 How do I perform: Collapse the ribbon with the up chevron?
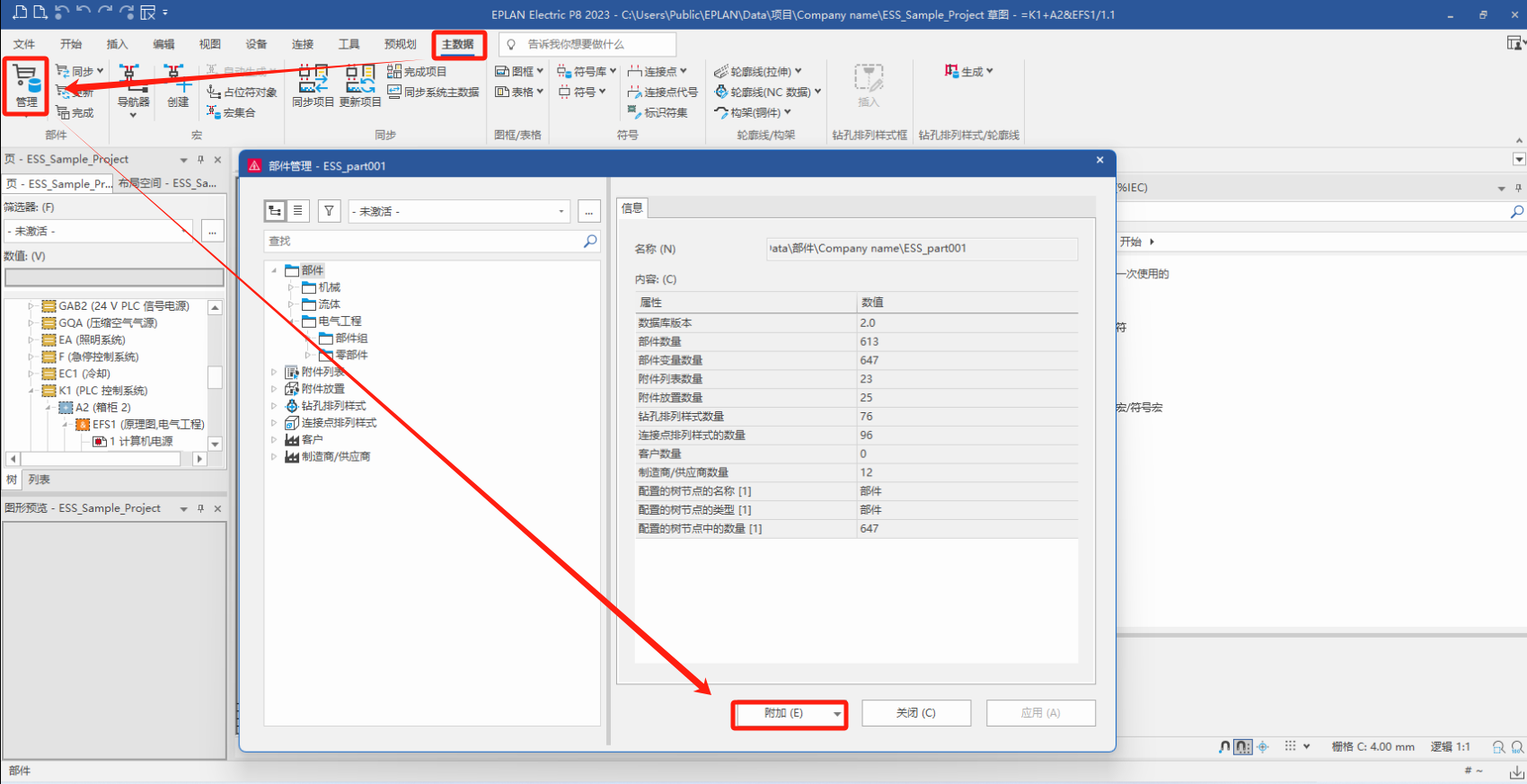tap(1519, 140)
